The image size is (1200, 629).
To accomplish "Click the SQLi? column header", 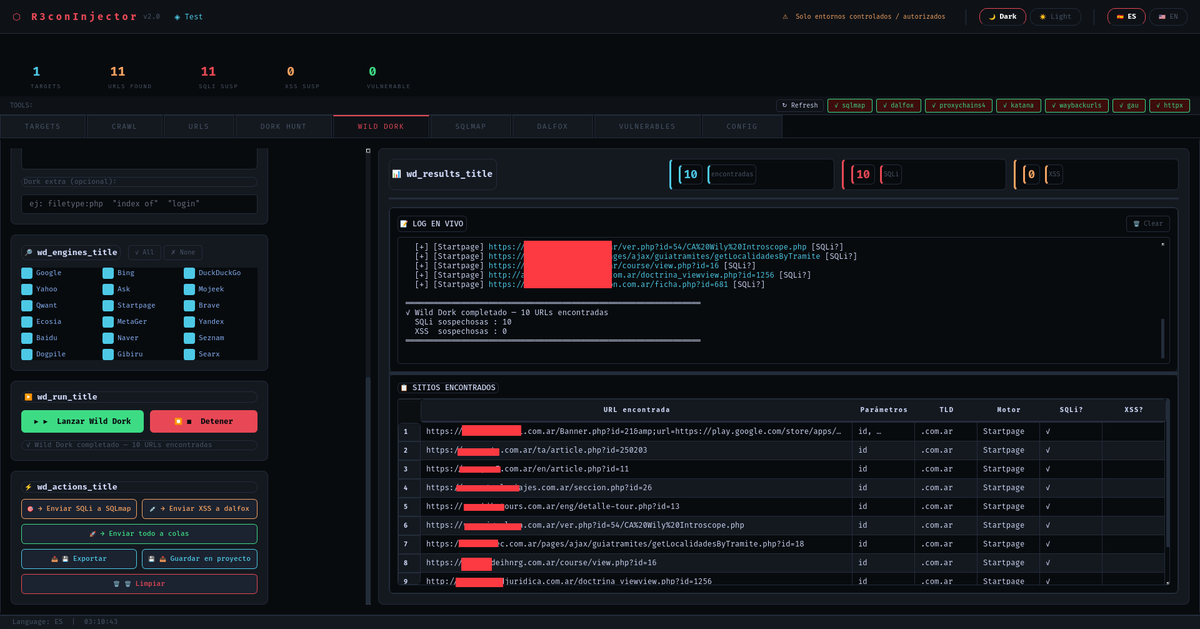I will coord(1071,409).
